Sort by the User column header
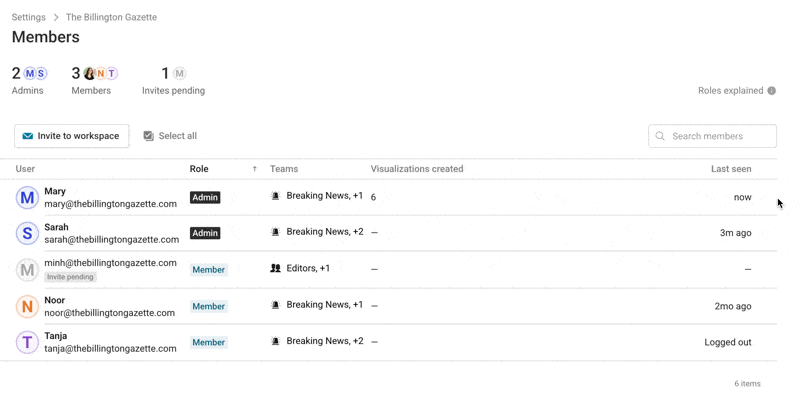This screenshot has height=420, width=800. click(x=25, y=169)
